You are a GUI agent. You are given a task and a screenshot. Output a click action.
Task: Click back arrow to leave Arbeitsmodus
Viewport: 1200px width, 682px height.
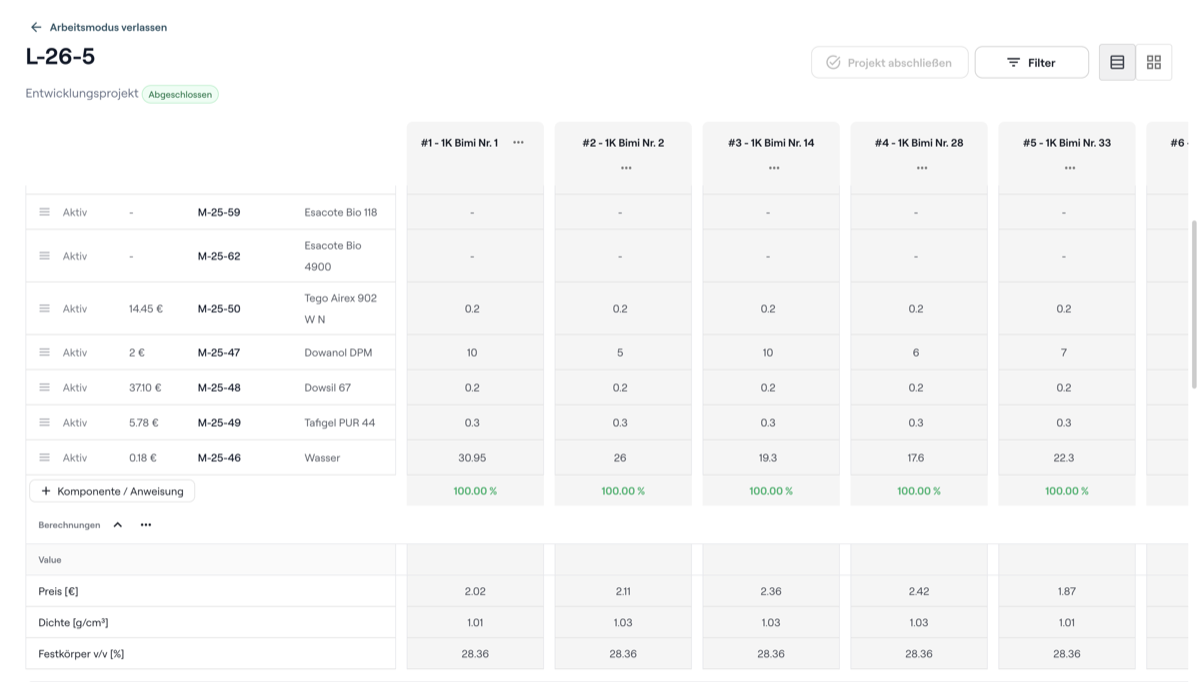36,27
